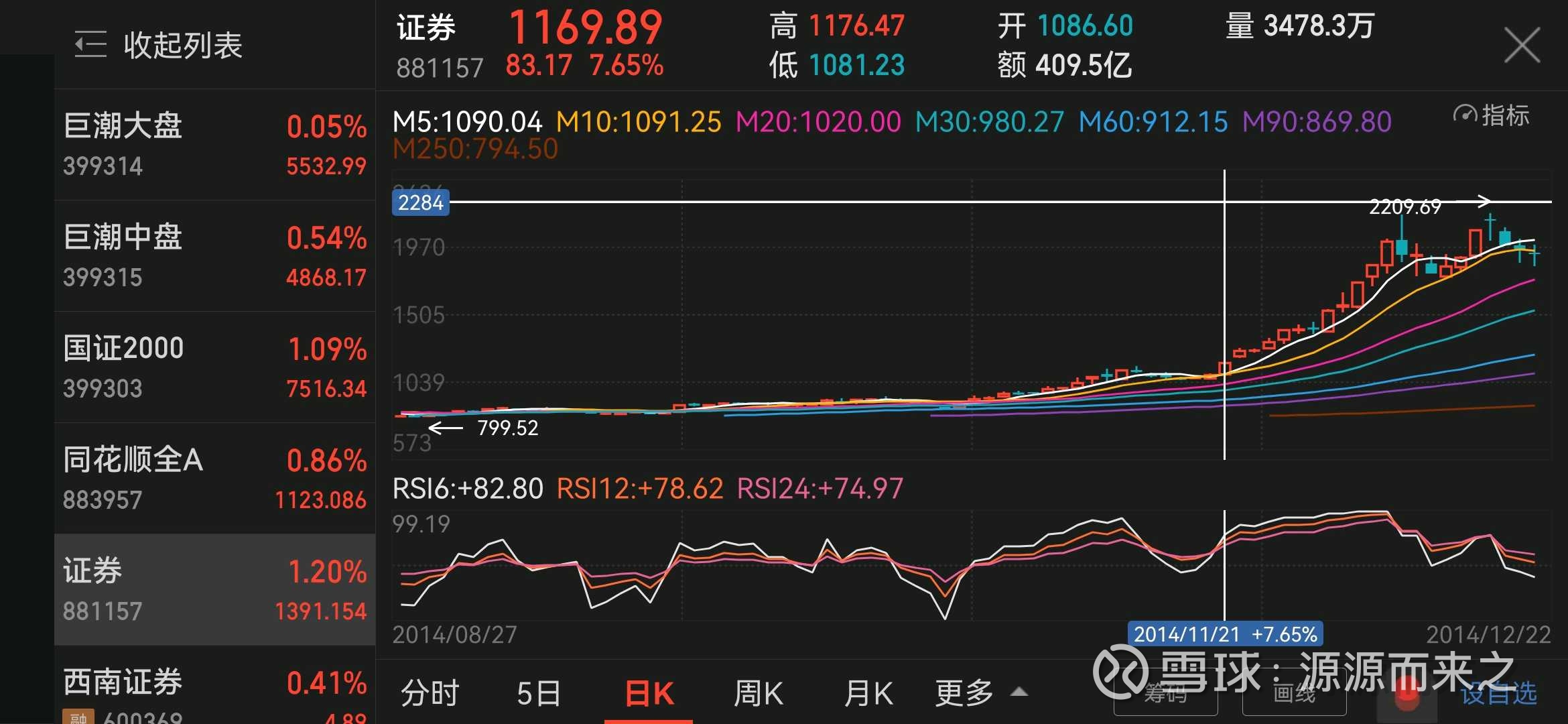This screenshot has width=1568, height=724.
Task: Select the 巨潮中盘 index row
Action: tap(214, 255)
